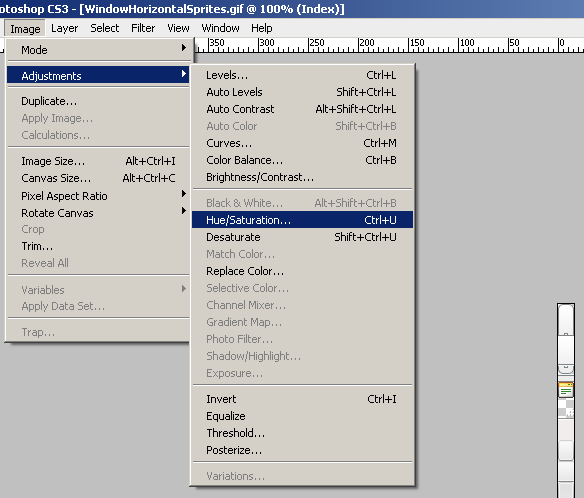Image resolution: width=584 pixels, height=498 pixels.
Task: Apply the Equalize adjustment
Action: click(x=302, y=416)
